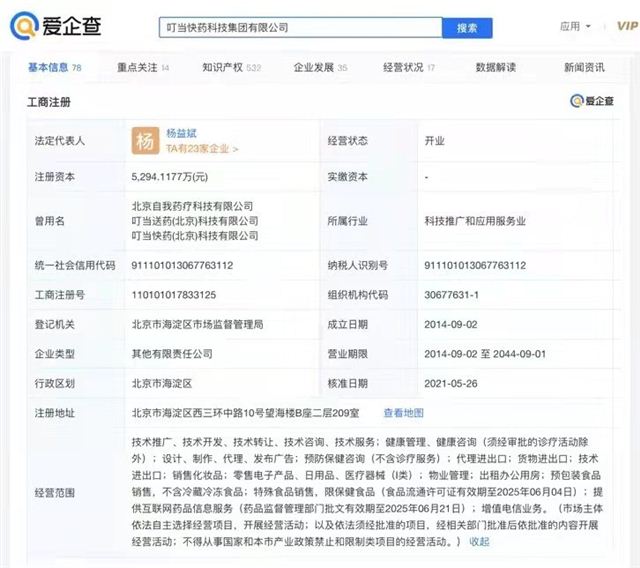The width and height of the screenshot is (640, 568).
Task: Click the blue 搜索 button
Action: pos(467,28)
